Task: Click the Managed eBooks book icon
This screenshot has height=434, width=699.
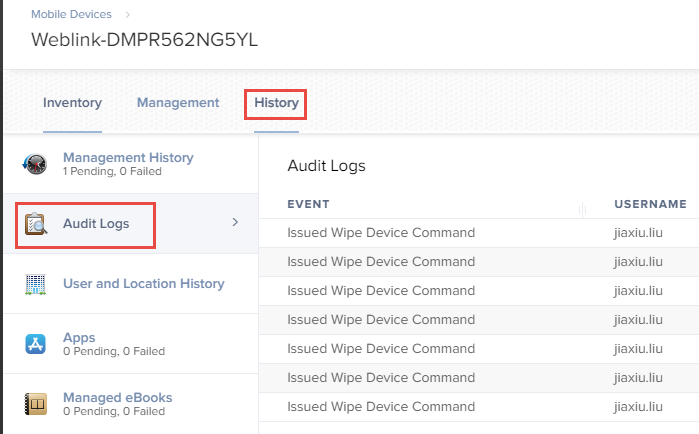Action: pos(35,404)
